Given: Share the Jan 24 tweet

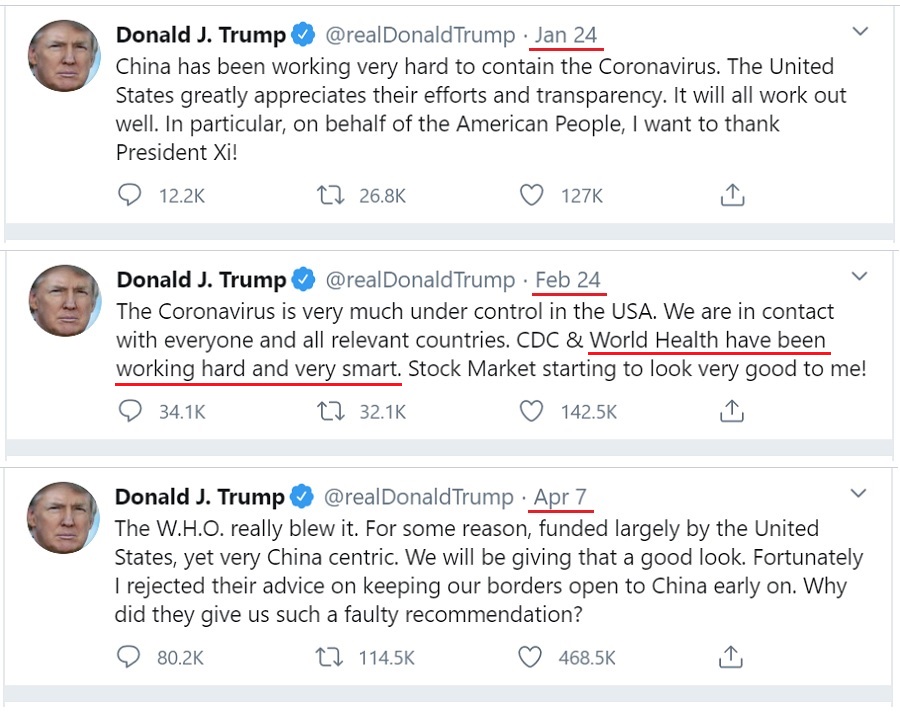Looking at the screenshot, I should (733, 195).
